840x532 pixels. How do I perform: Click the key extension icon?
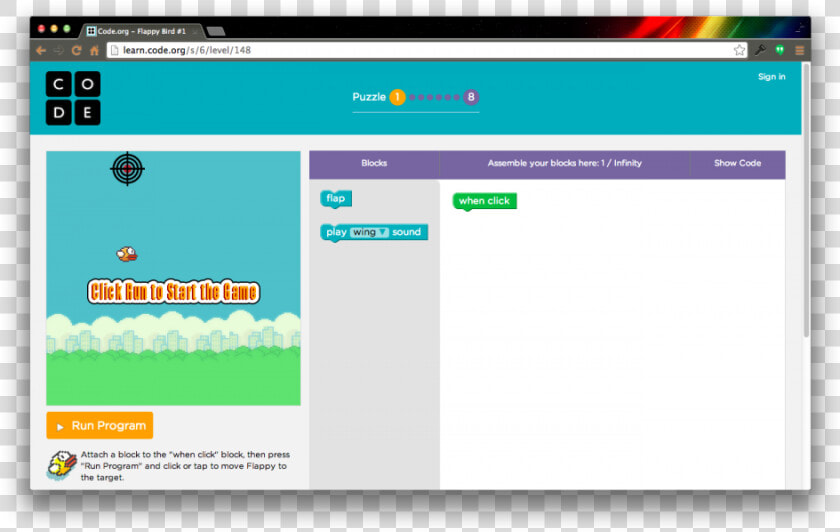click(x=760, y=50)
